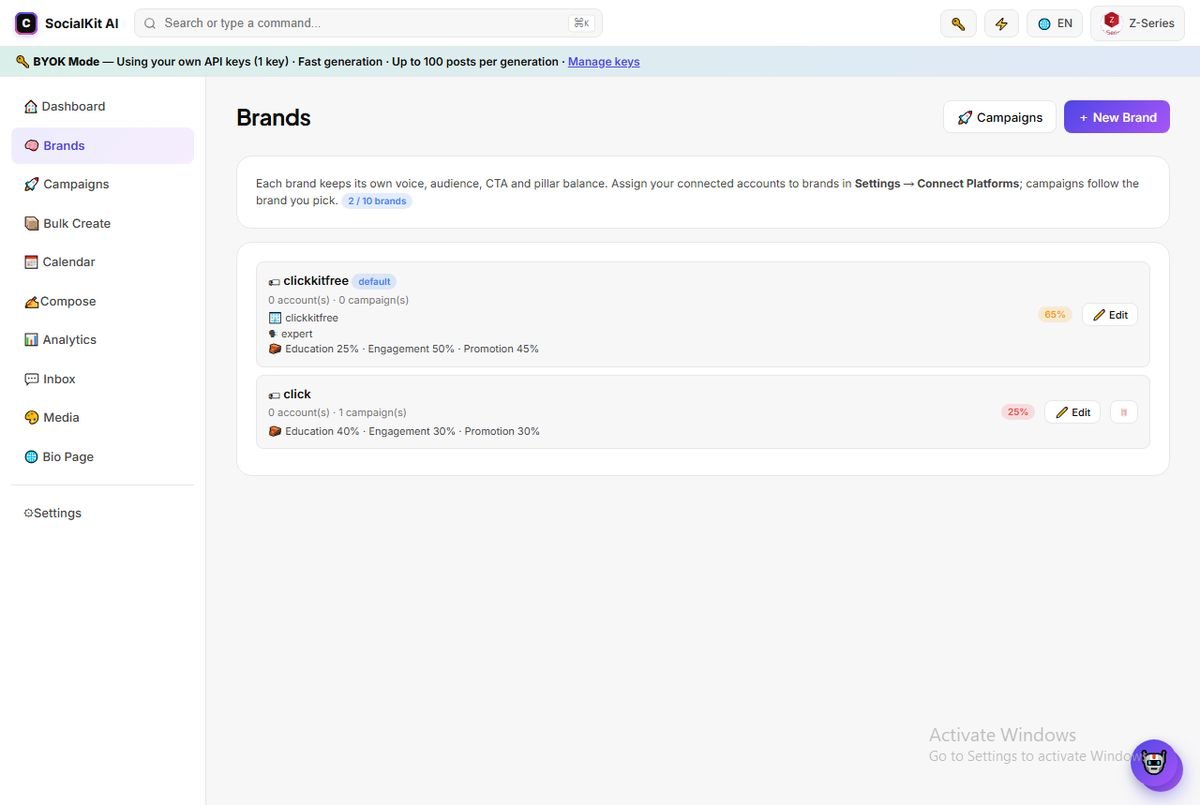Open Settings in the sidebar
1200x805 pixels.
pos(102,513)
